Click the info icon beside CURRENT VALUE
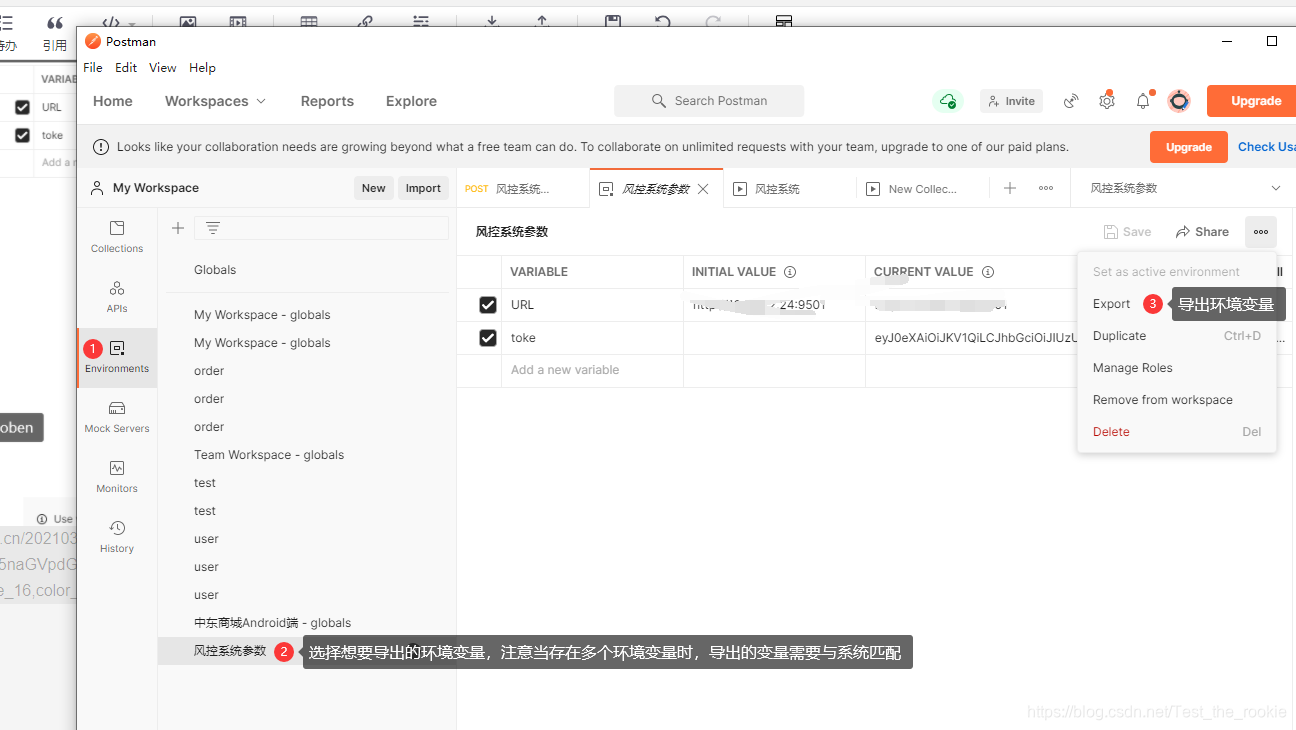 988,272
